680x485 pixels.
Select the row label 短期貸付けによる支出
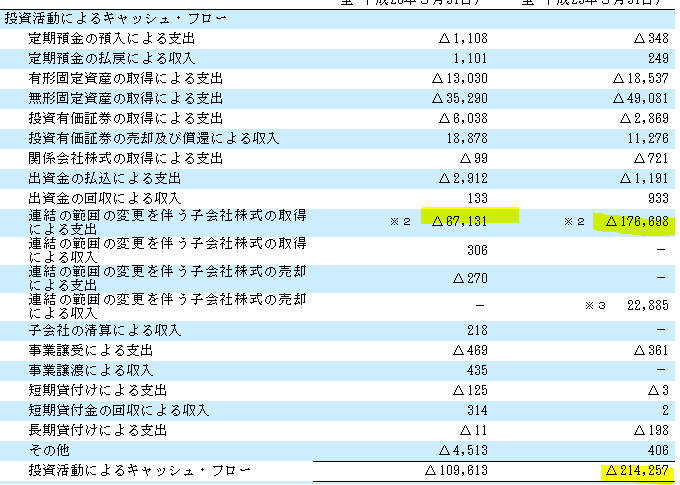(x=98, y=390)
